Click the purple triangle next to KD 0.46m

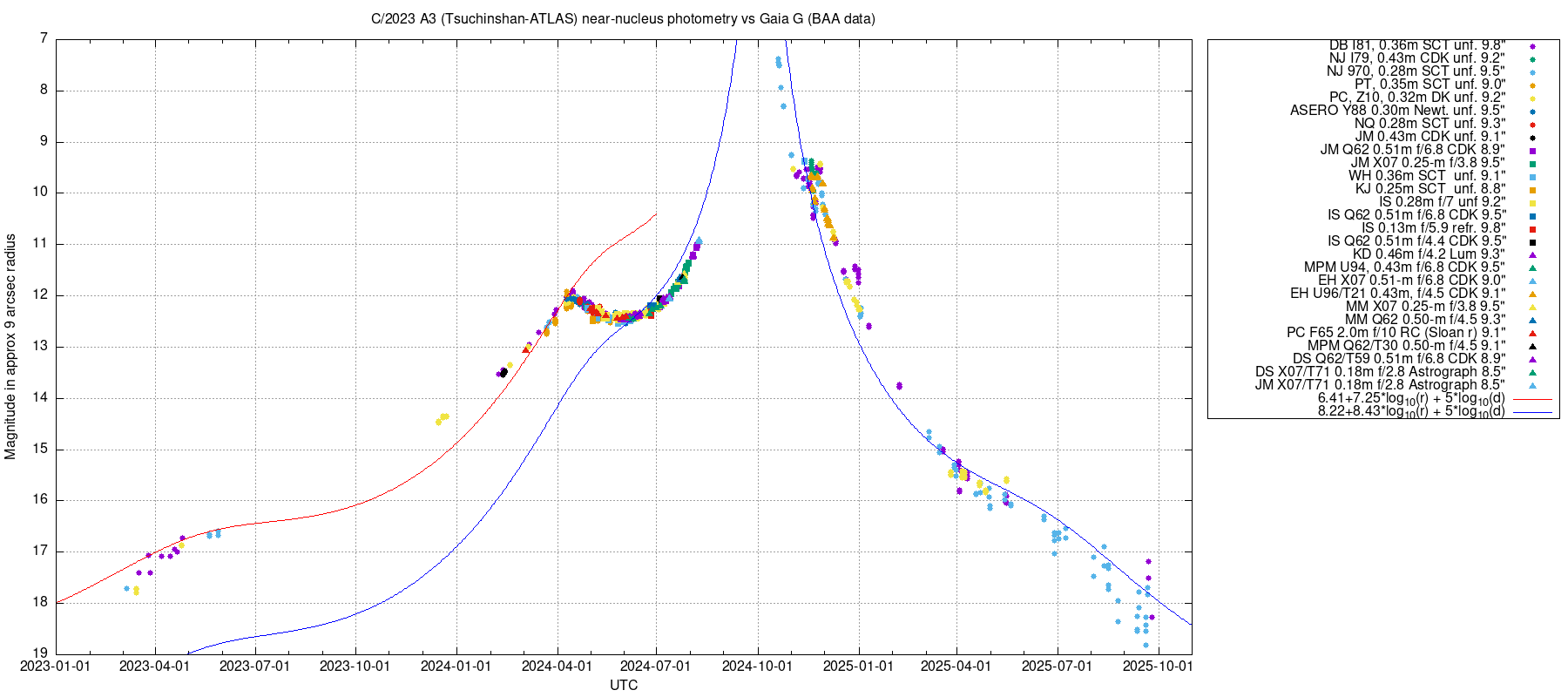(1532, 254)
